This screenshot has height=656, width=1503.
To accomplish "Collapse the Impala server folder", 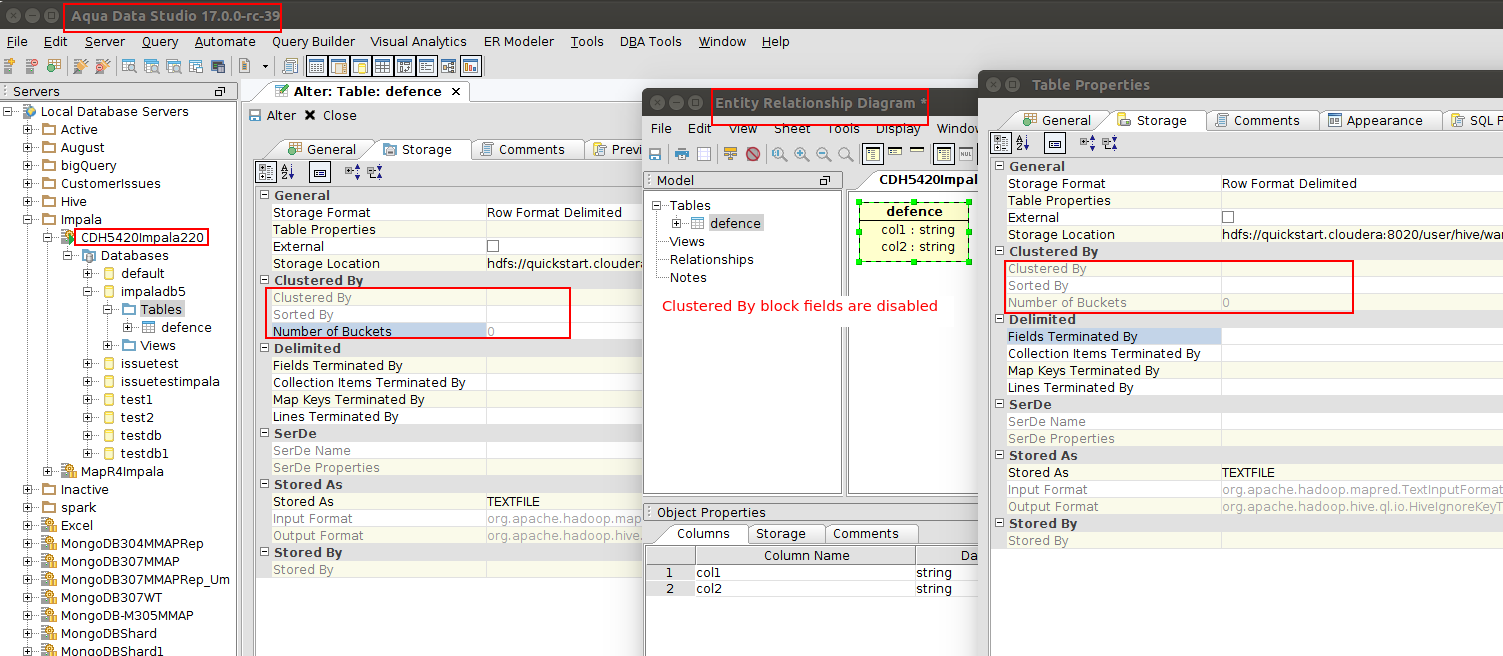I will click(x=29, y=219).
